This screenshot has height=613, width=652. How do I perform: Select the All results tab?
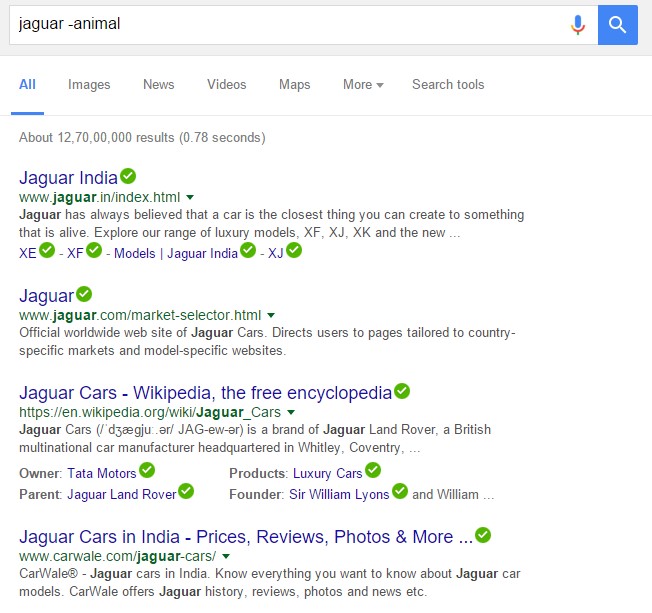pyautogui.click(x=27, y=84)
